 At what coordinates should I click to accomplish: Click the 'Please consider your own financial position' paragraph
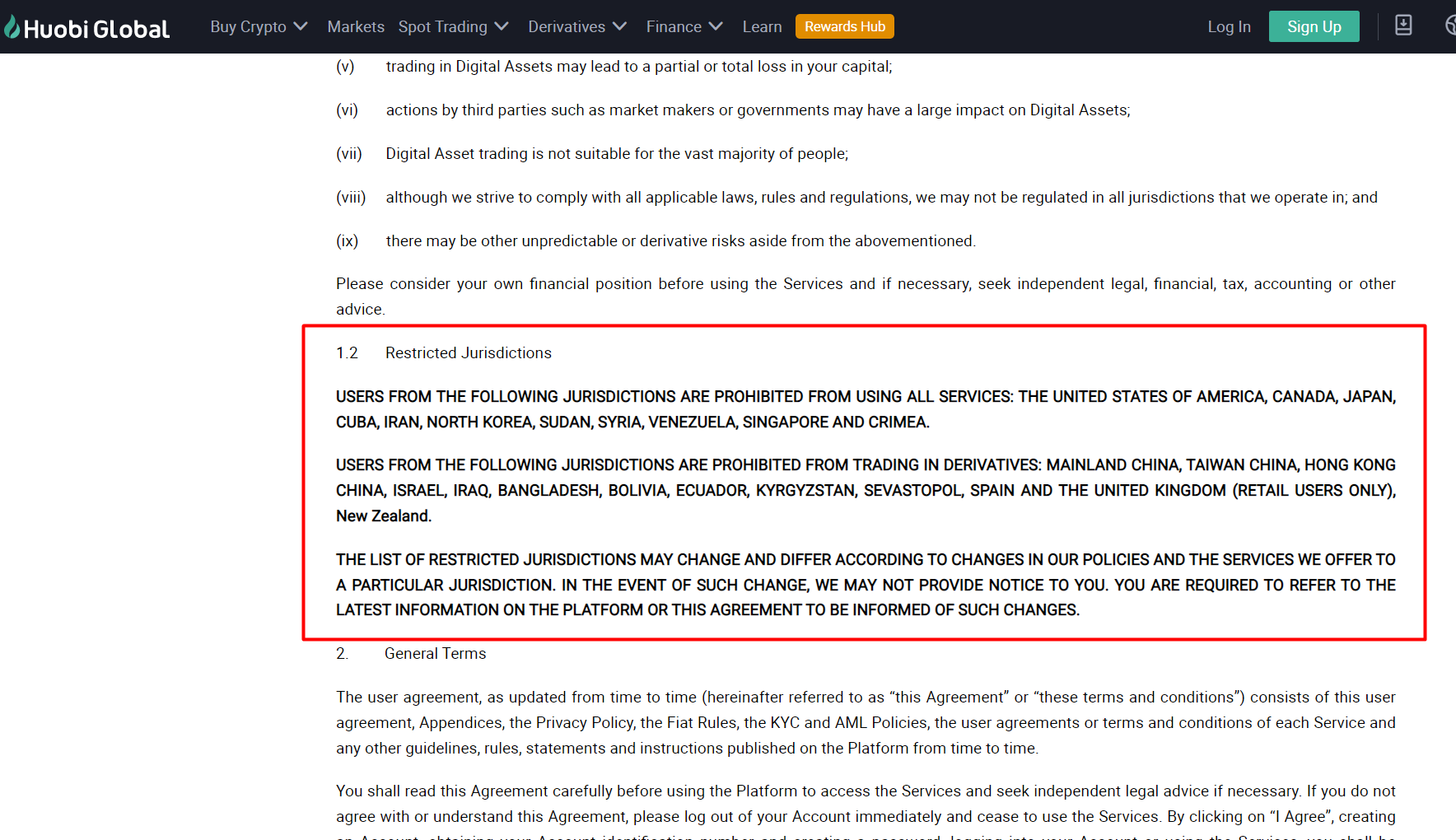[866, 296]
